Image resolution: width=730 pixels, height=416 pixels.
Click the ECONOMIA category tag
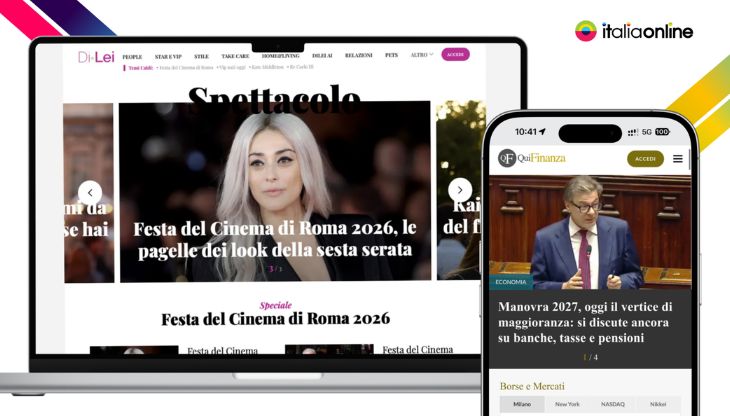[x=511, y=282]
